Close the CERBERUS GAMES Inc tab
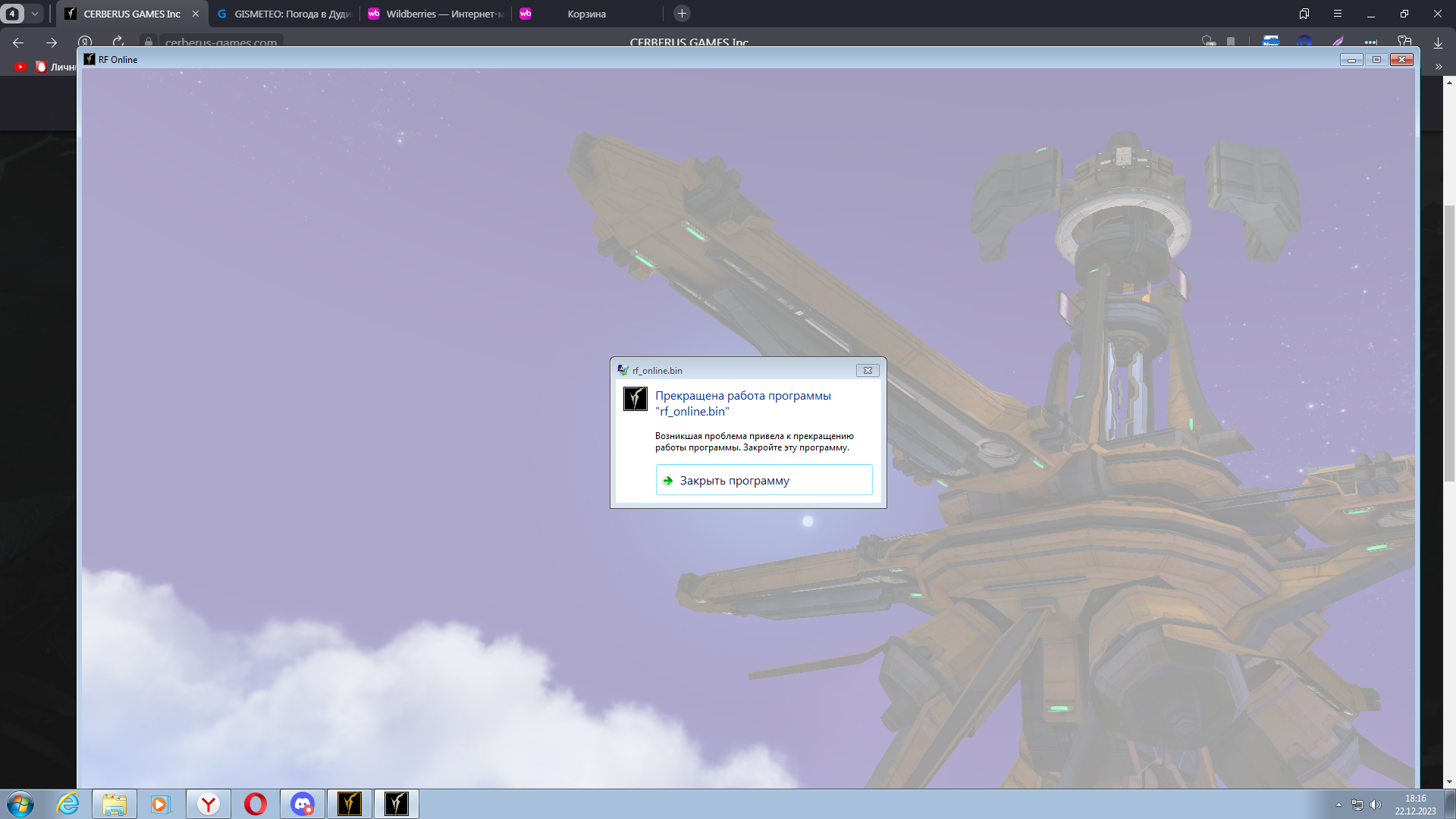Image resolution: width=1456 pixels, height=819 pixels. [196, 14]
